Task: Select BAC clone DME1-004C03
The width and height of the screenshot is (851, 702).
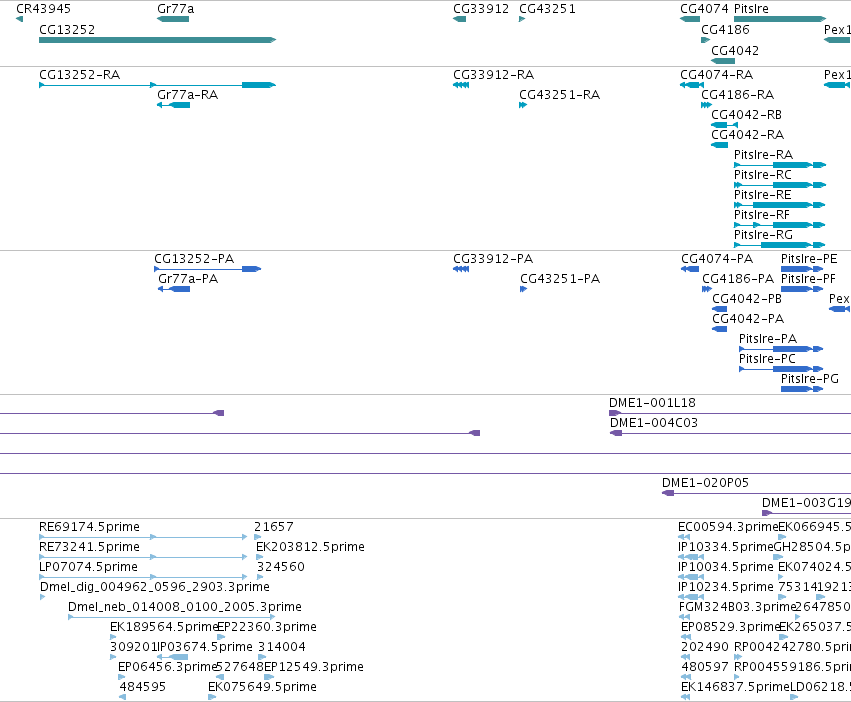Action: [x=731, y=433]
